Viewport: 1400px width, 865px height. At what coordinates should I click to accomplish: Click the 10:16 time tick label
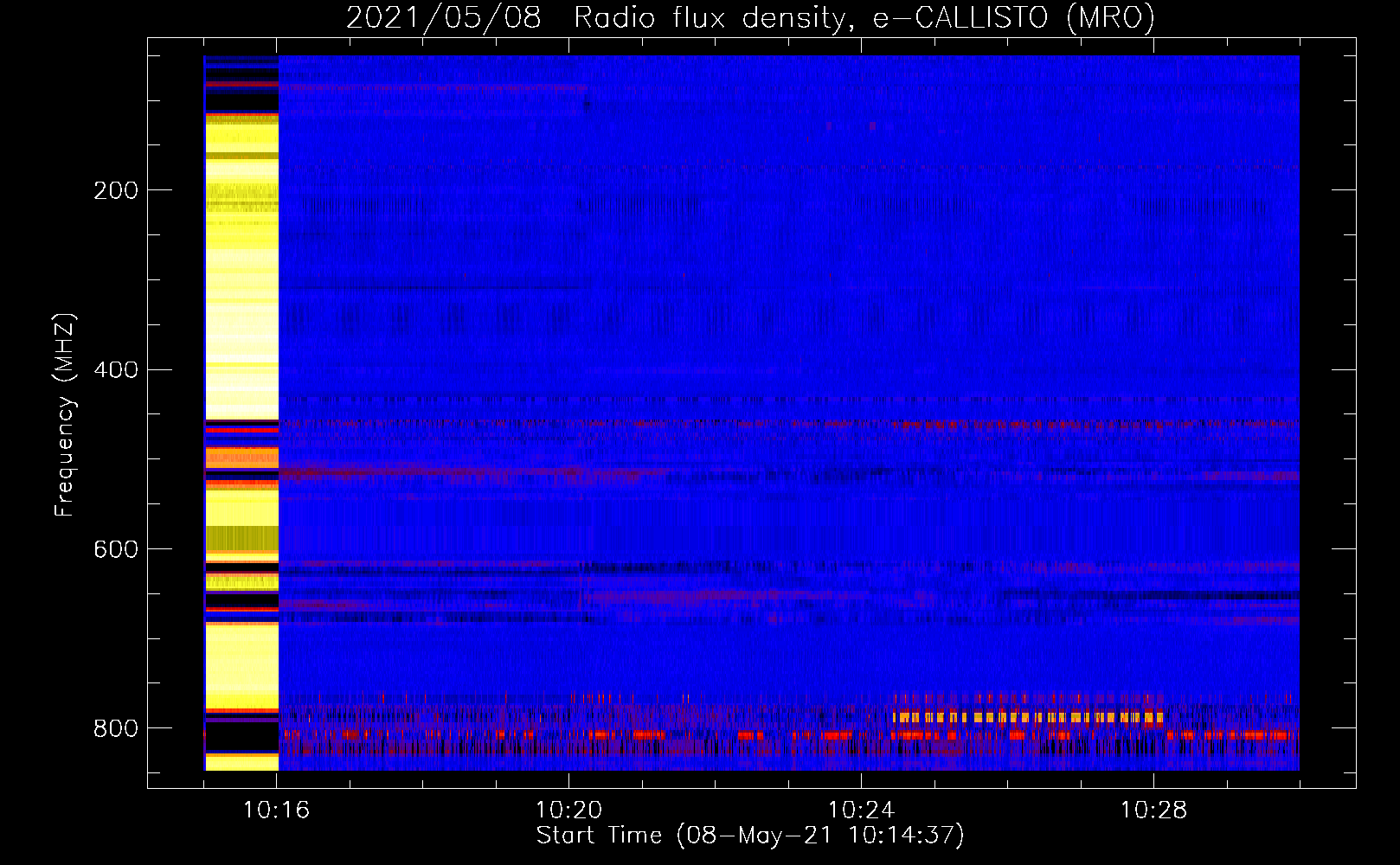point(276,811)
